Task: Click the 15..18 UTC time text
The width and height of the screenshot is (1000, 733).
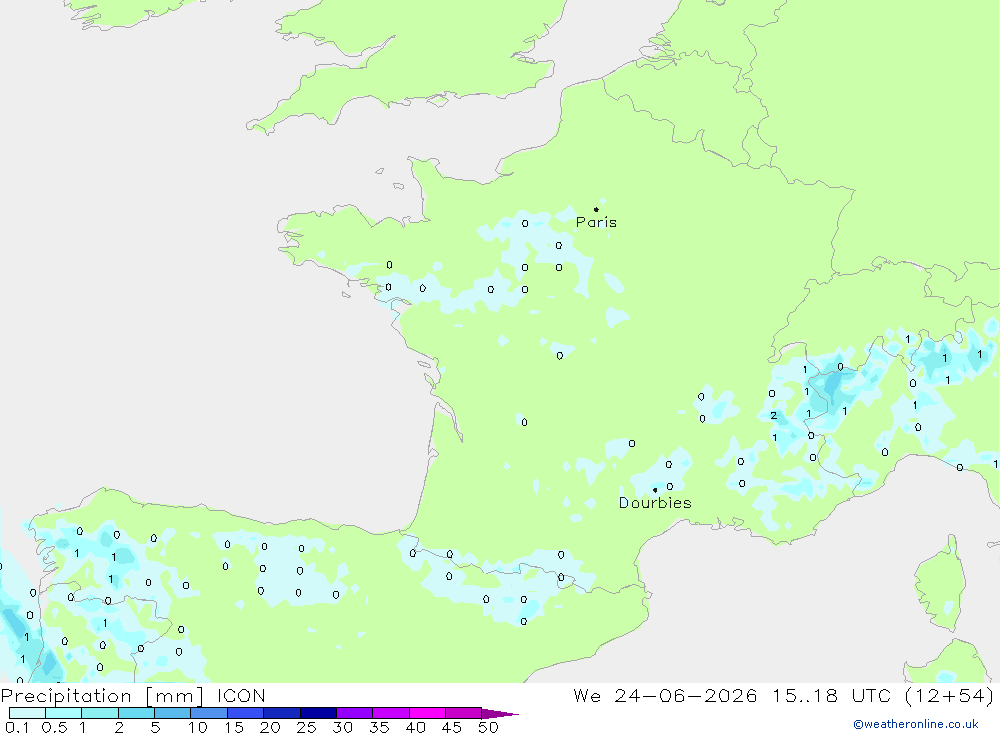Action: point(831,695)
